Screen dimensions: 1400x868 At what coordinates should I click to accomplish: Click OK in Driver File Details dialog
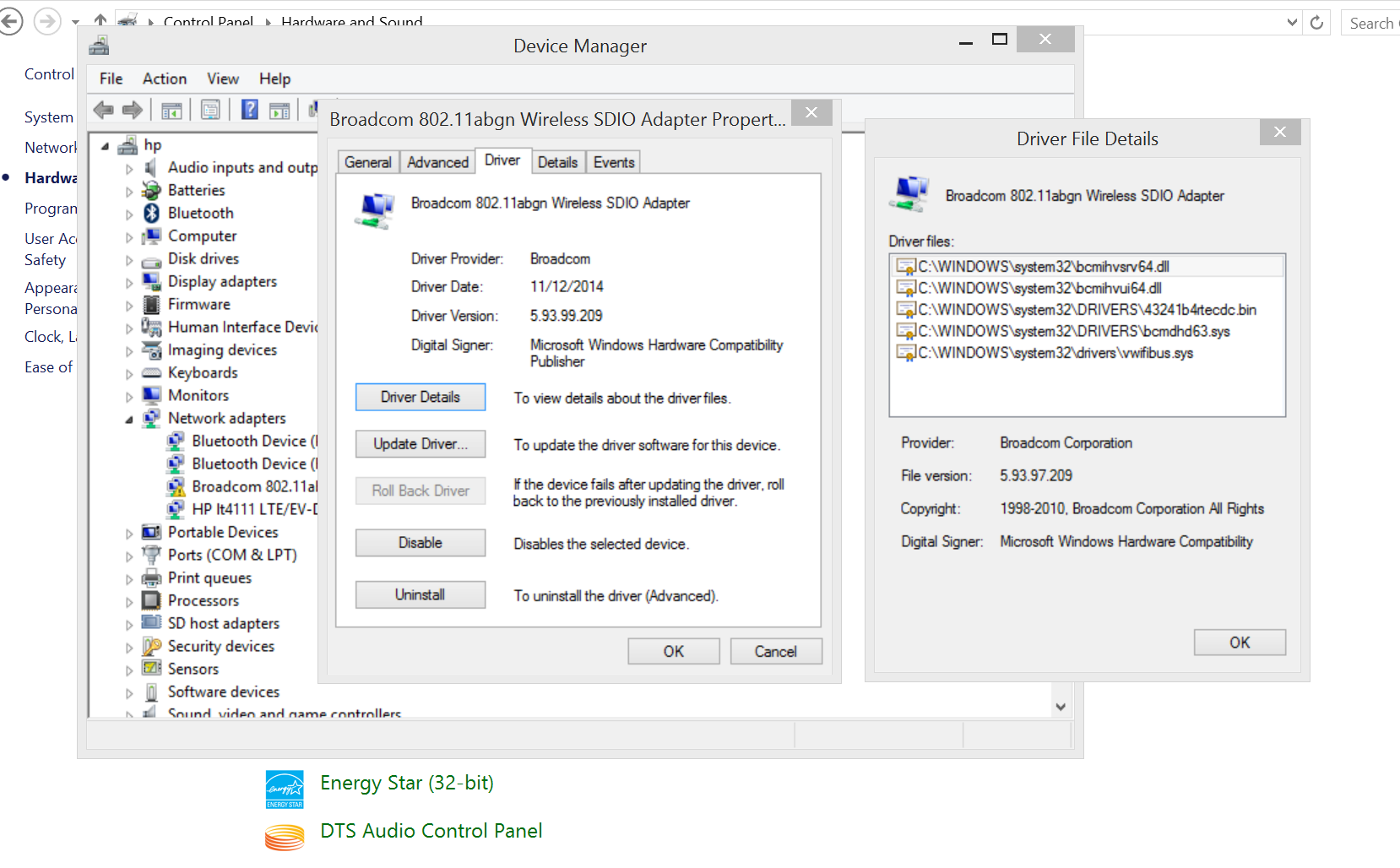[x=1240, y=643]
